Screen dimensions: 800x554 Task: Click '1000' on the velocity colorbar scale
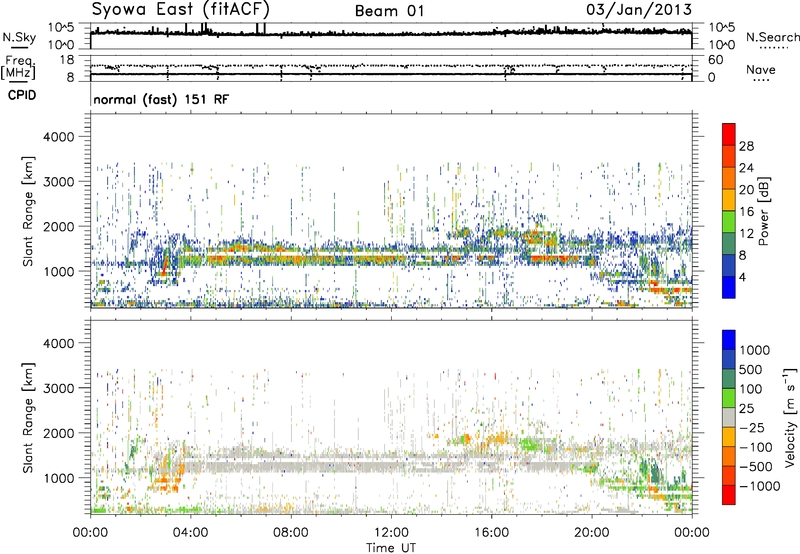pos(754,350)
